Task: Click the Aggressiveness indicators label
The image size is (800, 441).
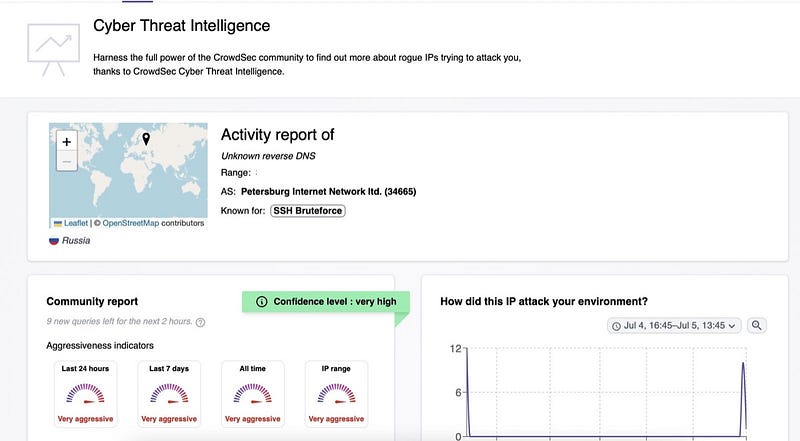Action: coord(100,346)
